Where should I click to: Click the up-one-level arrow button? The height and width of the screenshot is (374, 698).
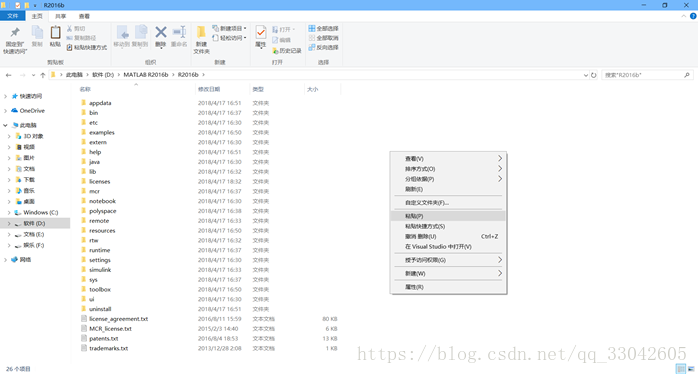[x=43, y=75]
